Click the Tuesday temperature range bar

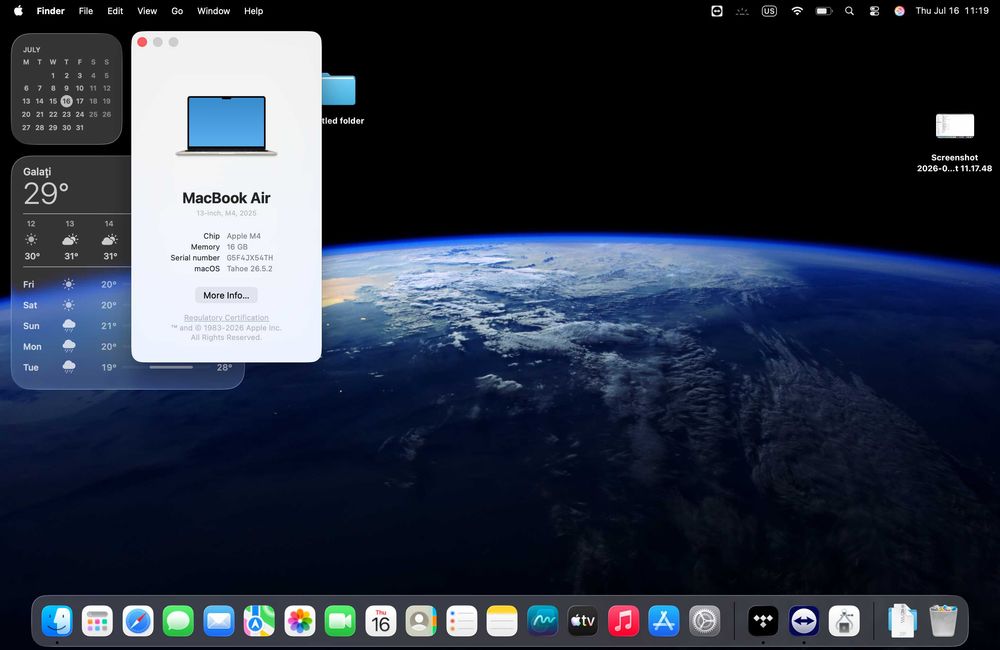171,367
